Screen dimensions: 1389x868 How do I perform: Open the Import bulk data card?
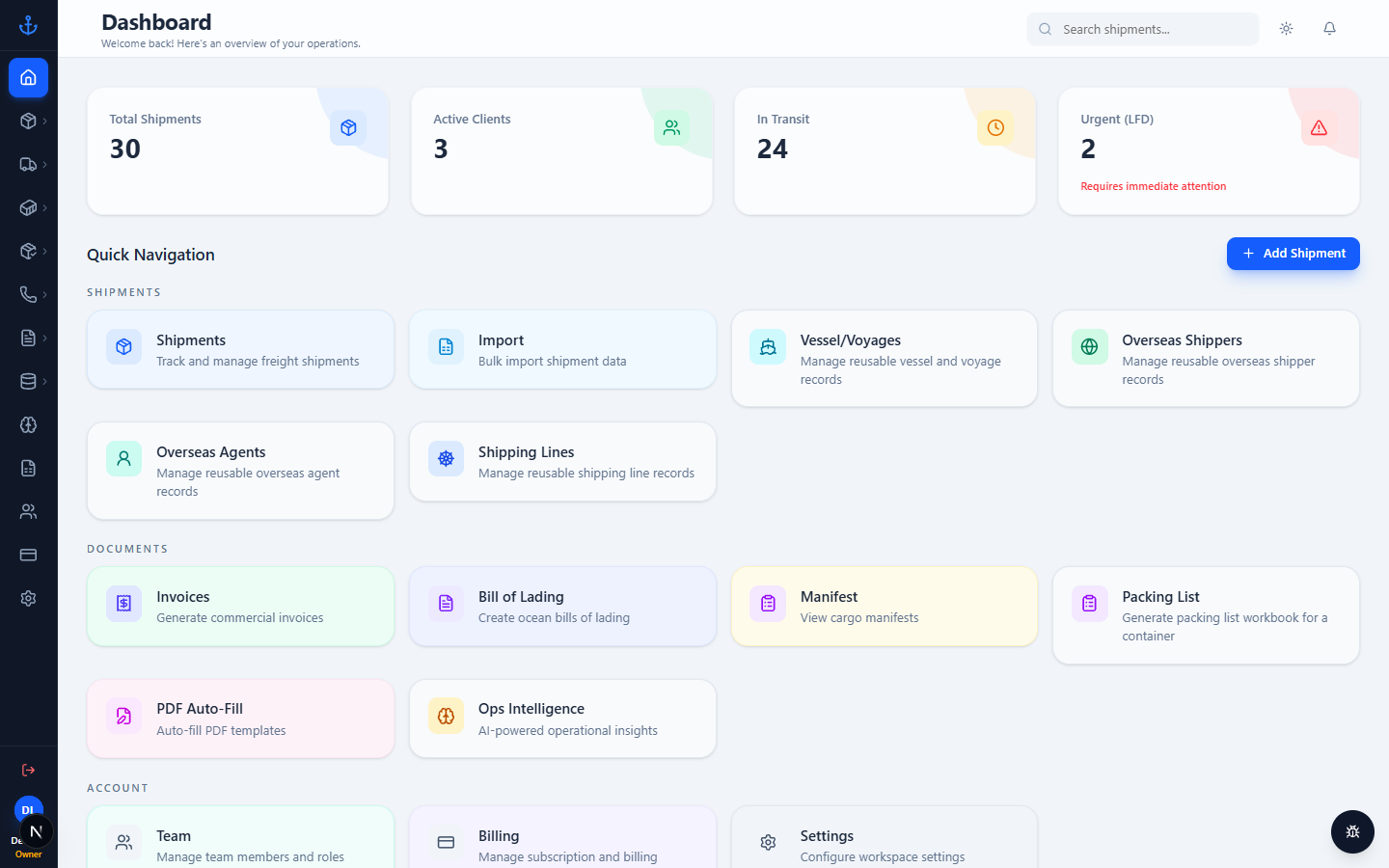(562, 349)
